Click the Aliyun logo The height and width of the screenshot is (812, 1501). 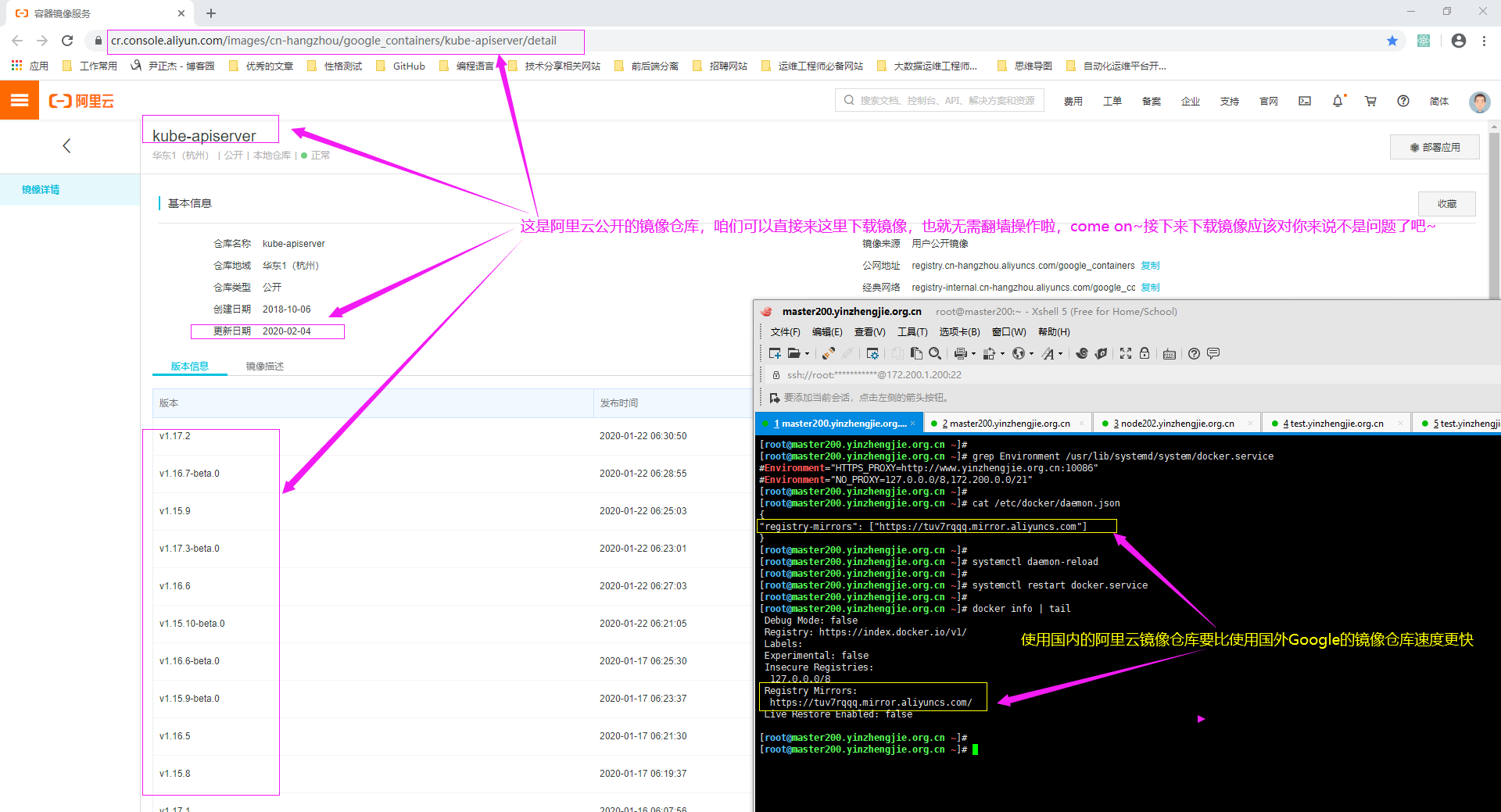coord(81,101)
